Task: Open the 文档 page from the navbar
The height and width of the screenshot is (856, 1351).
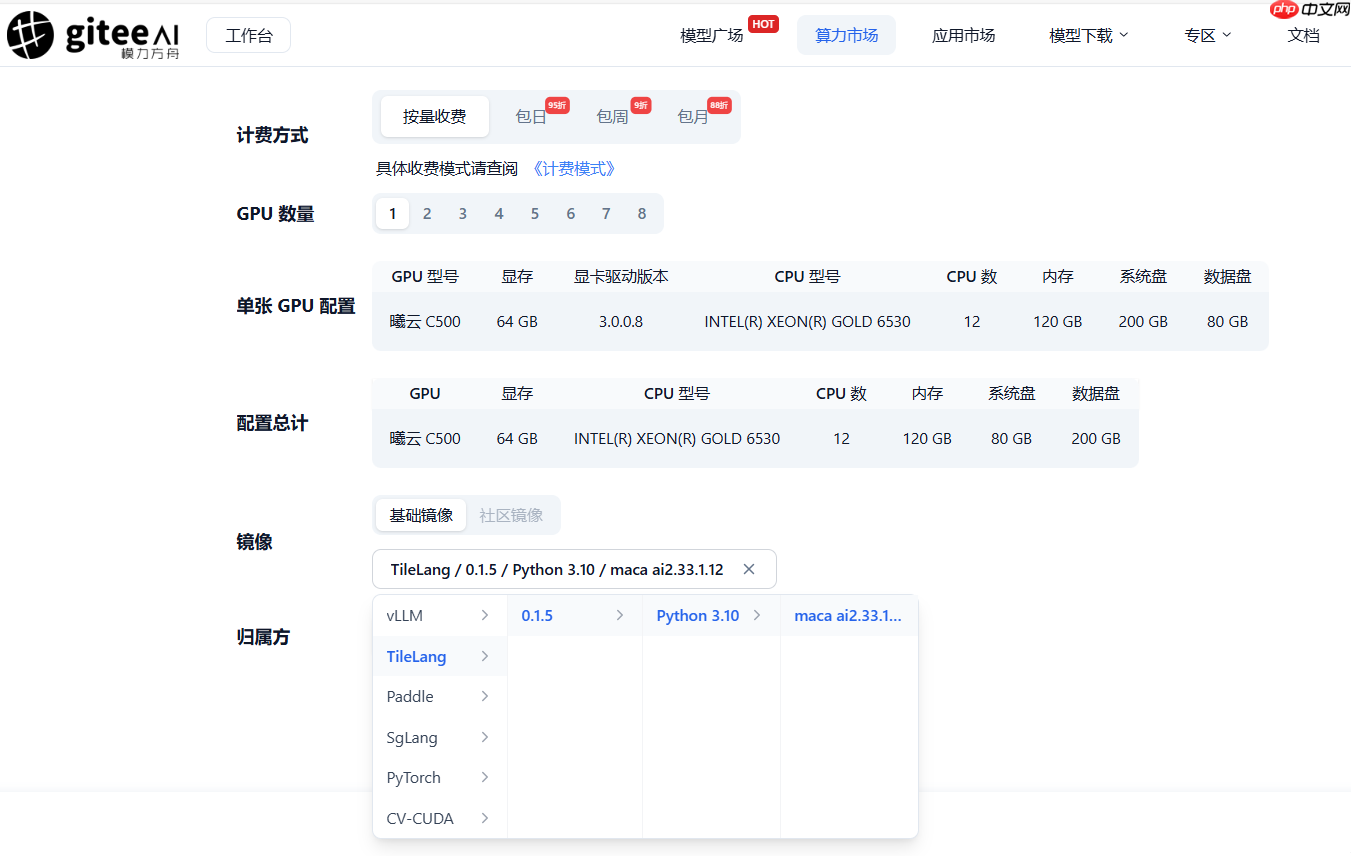Action: click(x=1303, y=34)
